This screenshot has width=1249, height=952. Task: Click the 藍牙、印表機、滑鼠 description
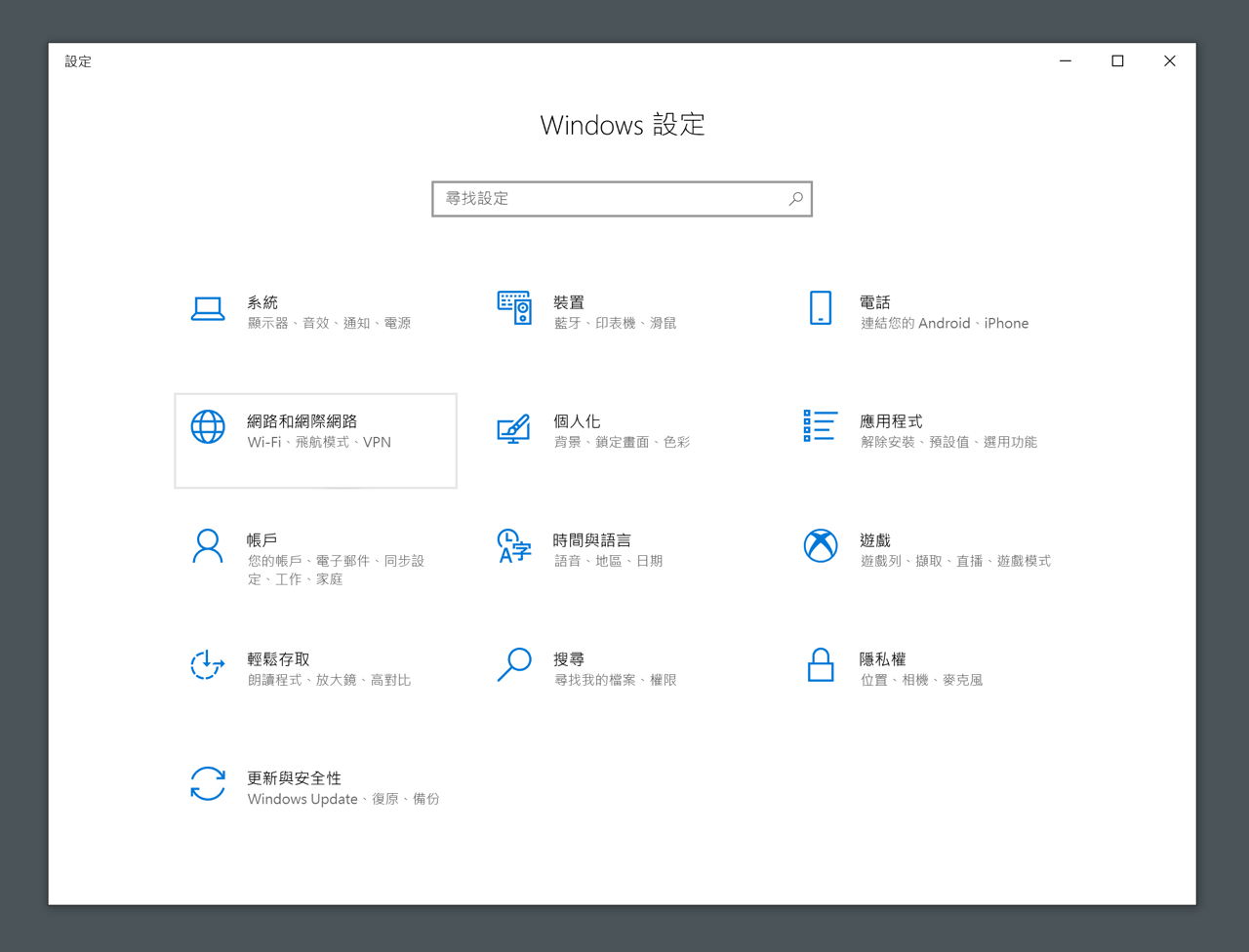click(615, 323)
